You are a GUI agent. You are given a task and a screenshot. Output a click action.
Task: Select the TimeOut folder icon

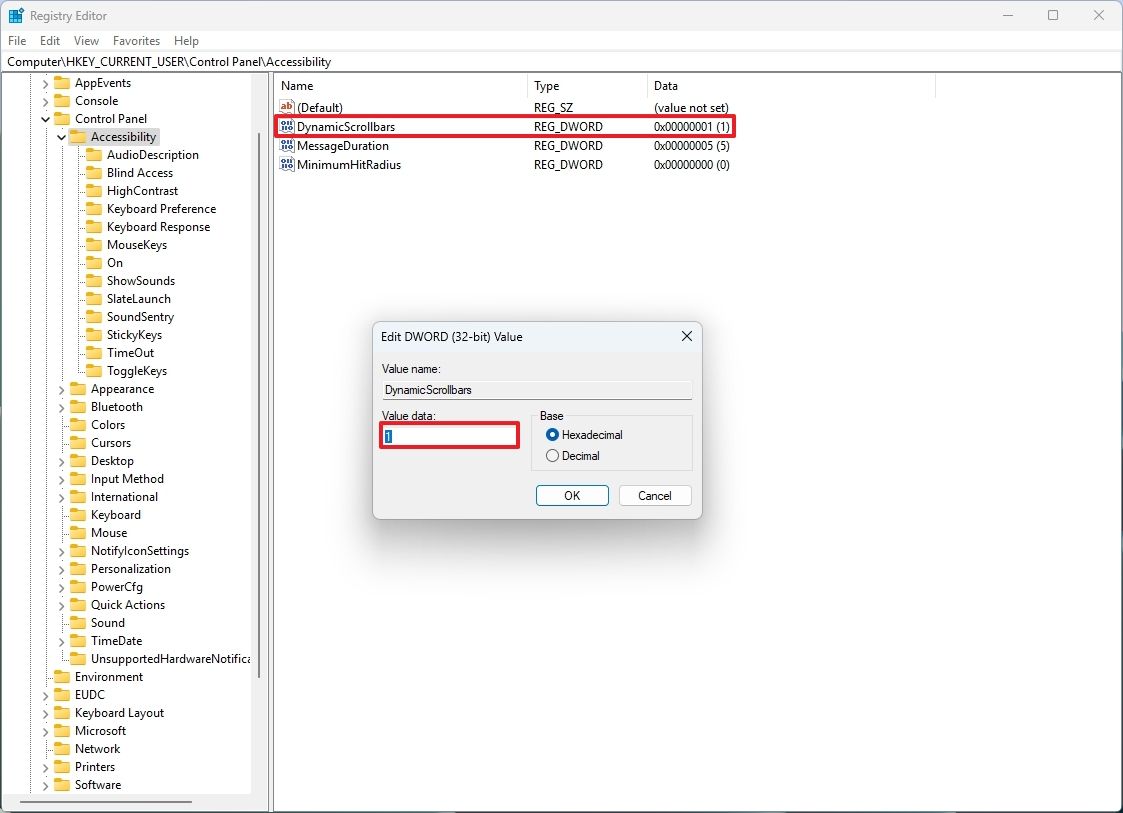pyautogui.click(x=94, y=352)
